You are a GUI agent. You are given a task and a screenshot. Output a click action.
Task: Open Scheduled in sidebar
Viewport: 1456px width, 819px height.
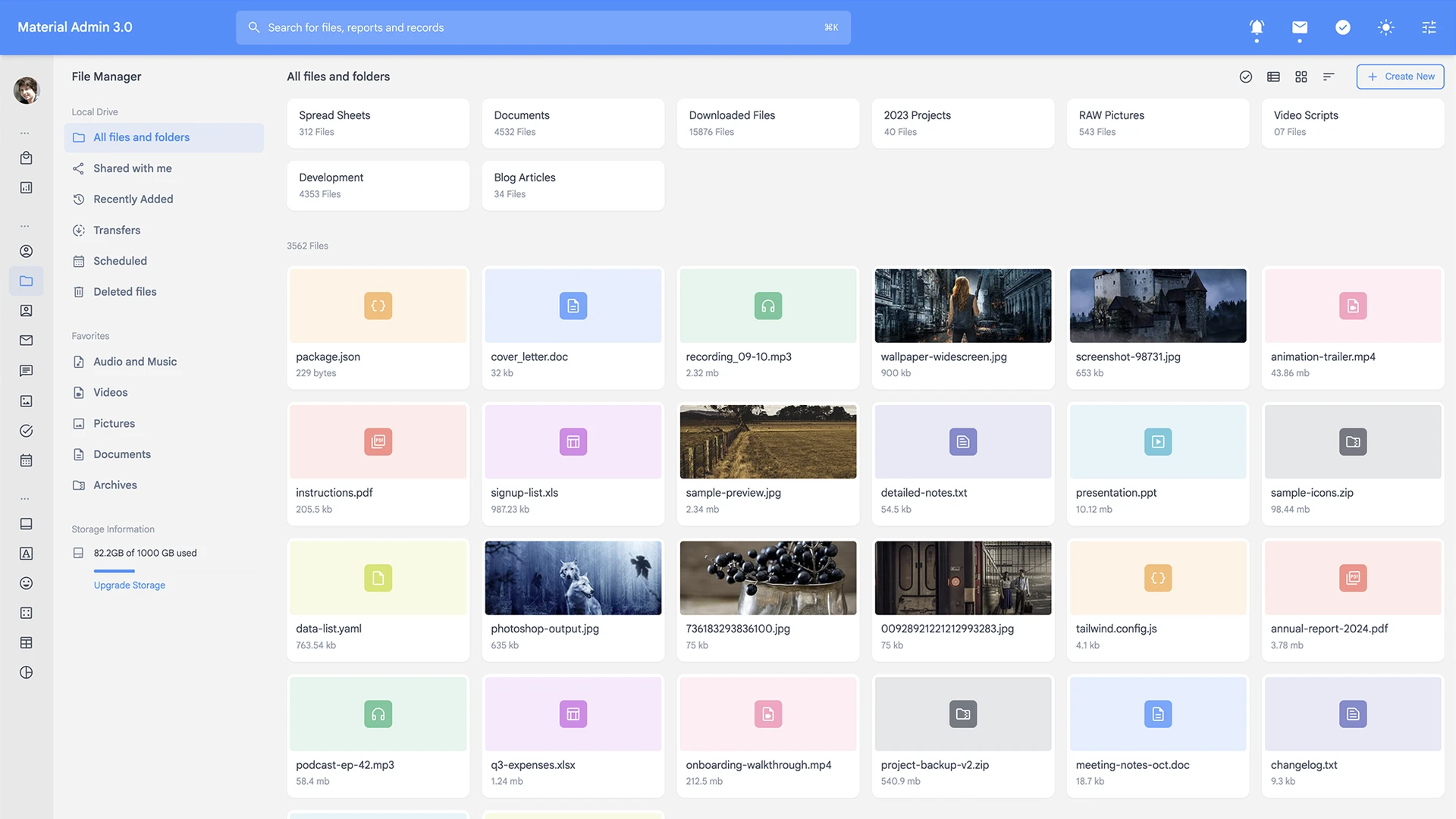pyautogui.click(x=164, y=261)
